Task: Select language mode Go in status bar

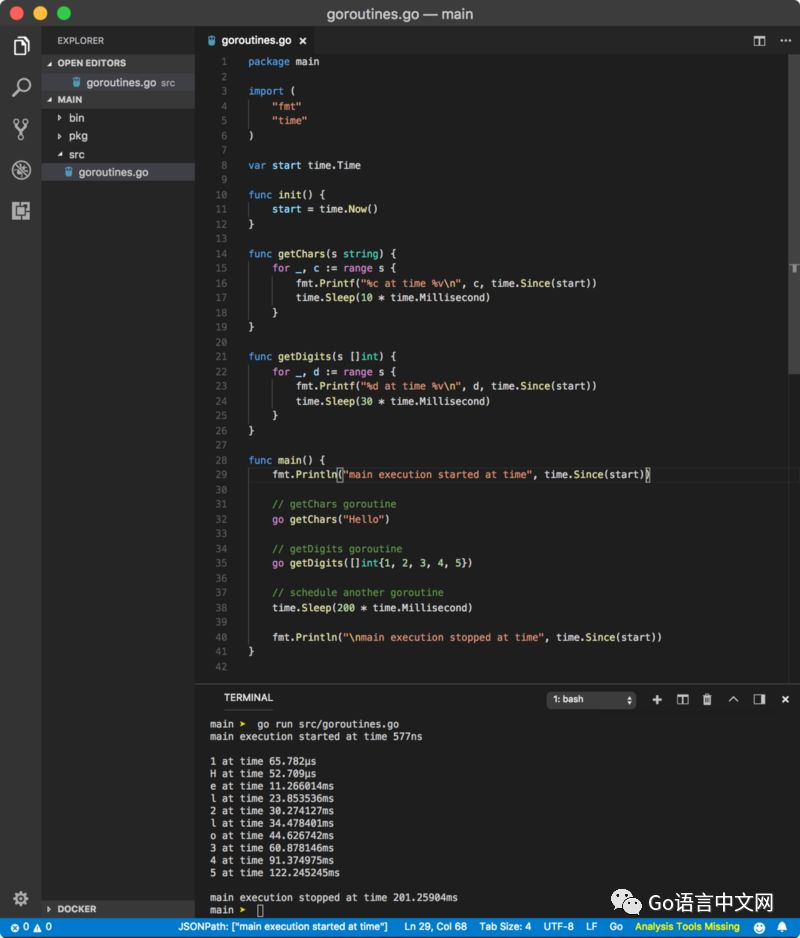Action: tap(616, 927)
